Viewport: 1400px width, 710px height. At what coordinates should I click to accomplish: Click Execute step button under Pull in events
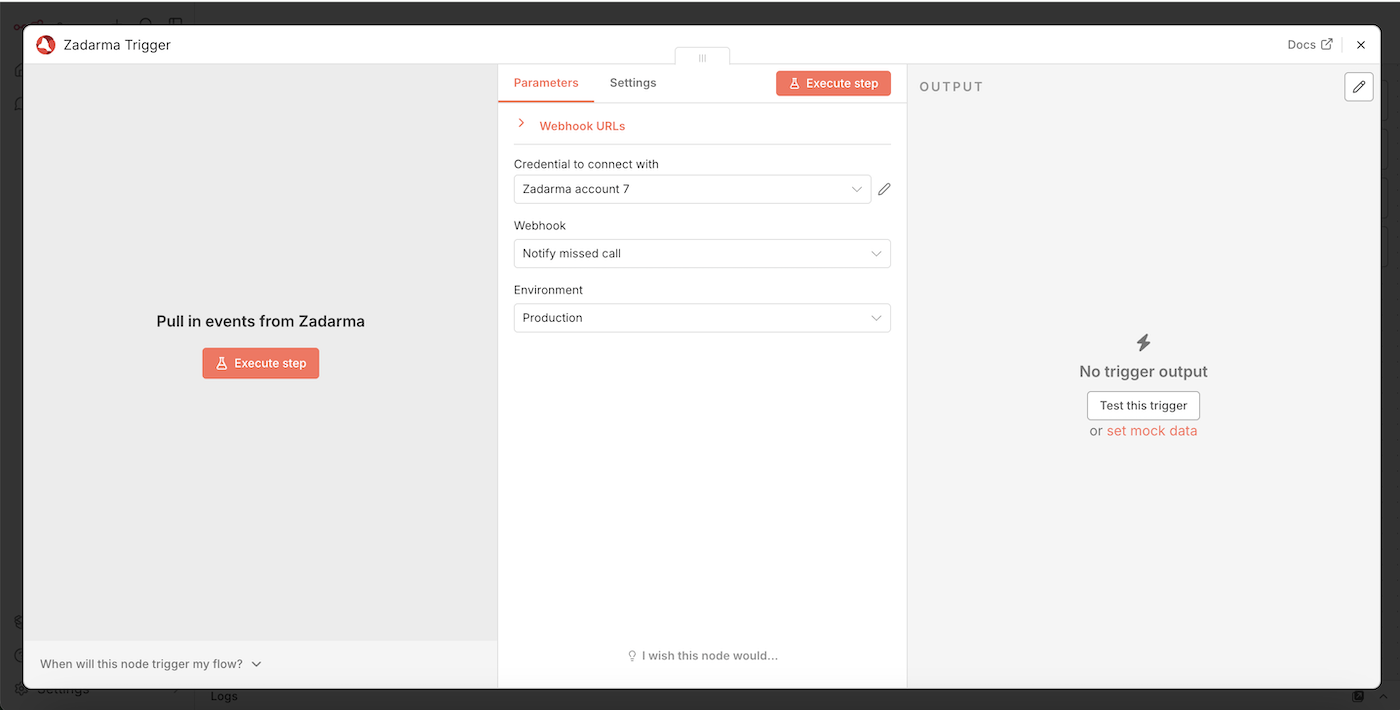261,363
